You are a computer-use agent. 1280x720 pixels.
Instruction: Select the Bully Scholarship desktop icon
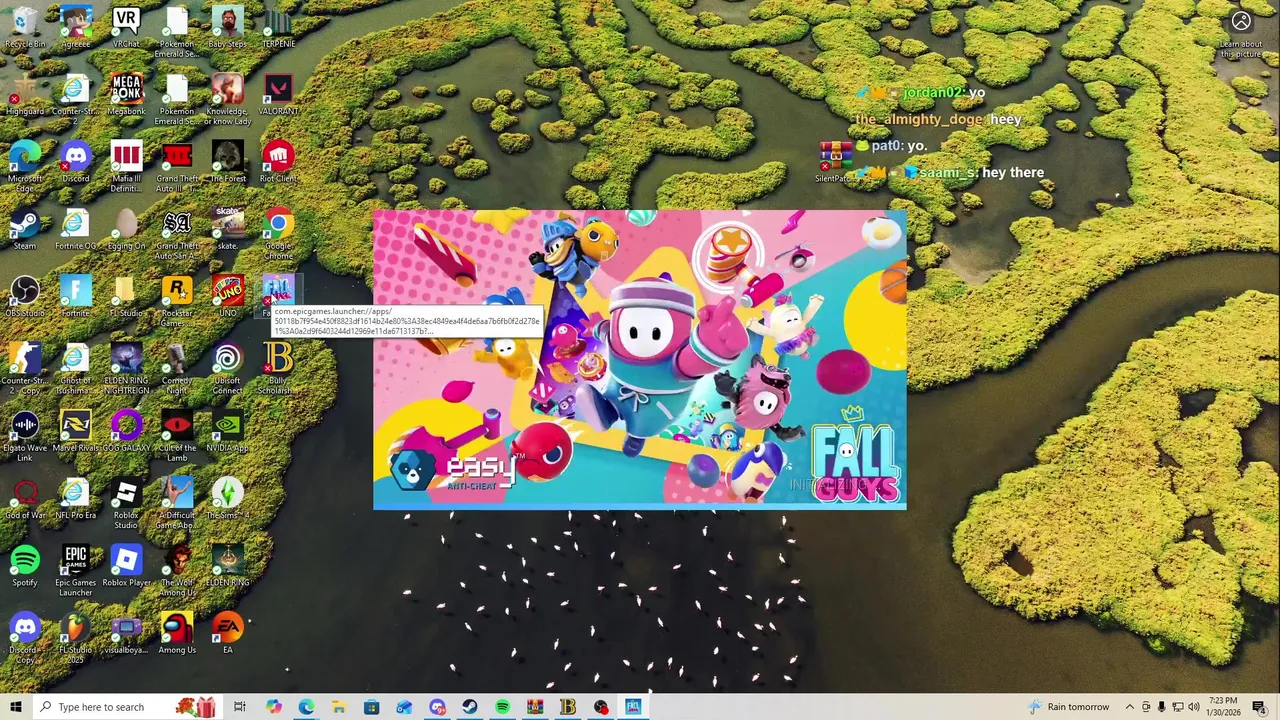point(278,368)
